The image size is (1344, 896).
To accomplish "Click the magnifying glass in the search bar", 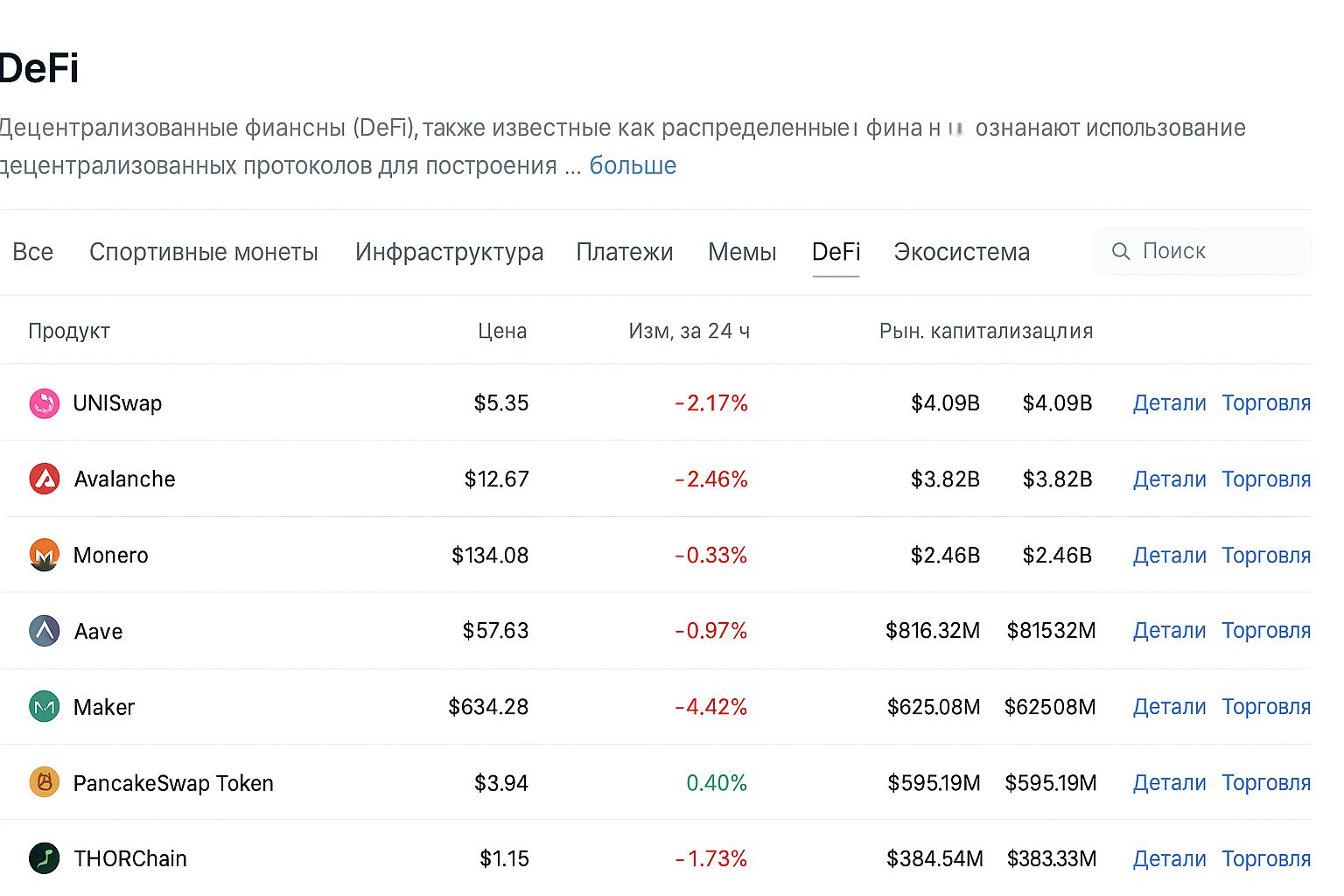I will (x=1122, y=251).
